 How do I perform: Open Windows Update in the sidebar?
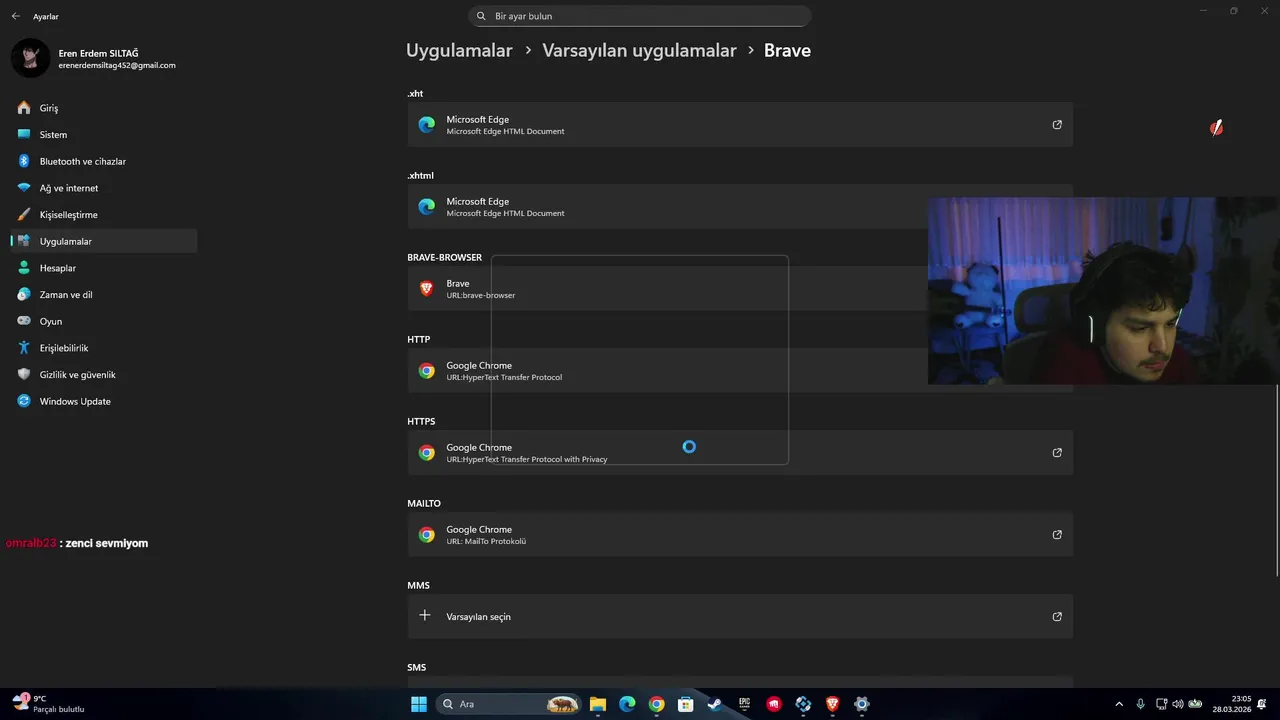pyautogui.click(x=104, y=401)
